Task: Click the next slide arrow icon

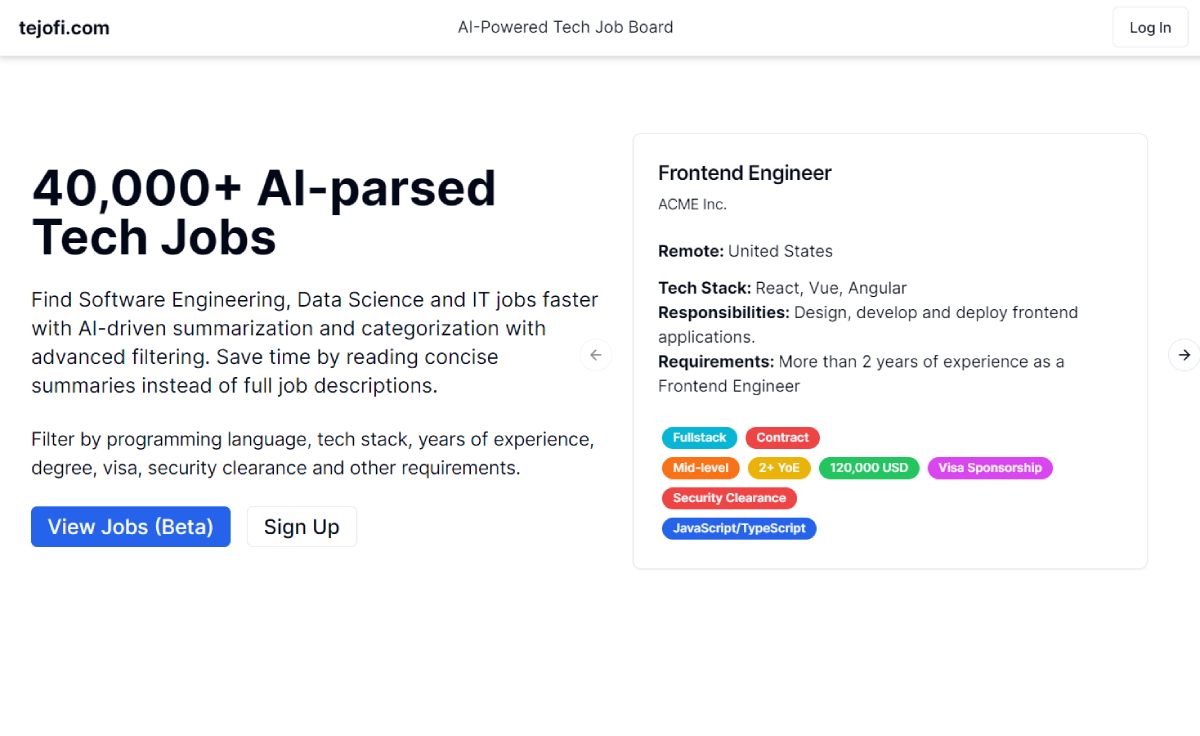Action: (x=1184, y=355)
